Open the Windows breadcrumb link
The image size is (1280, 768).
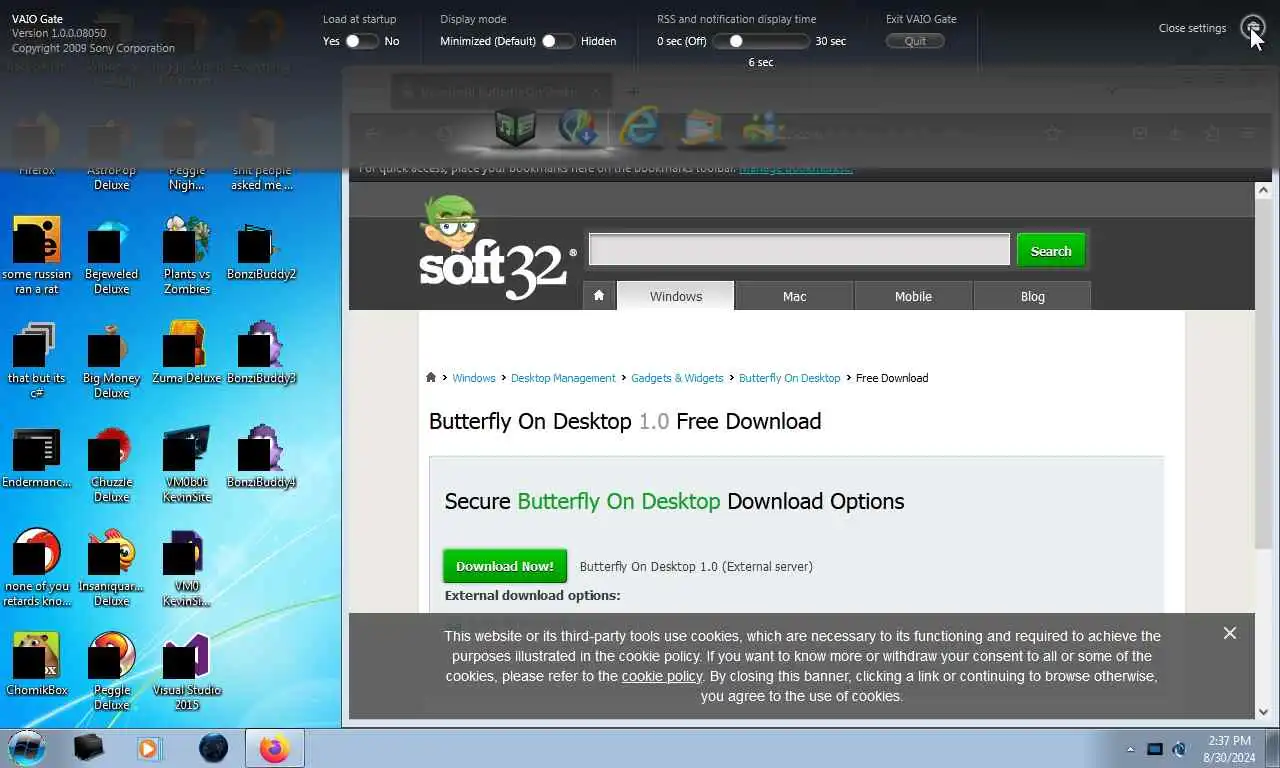474,378
